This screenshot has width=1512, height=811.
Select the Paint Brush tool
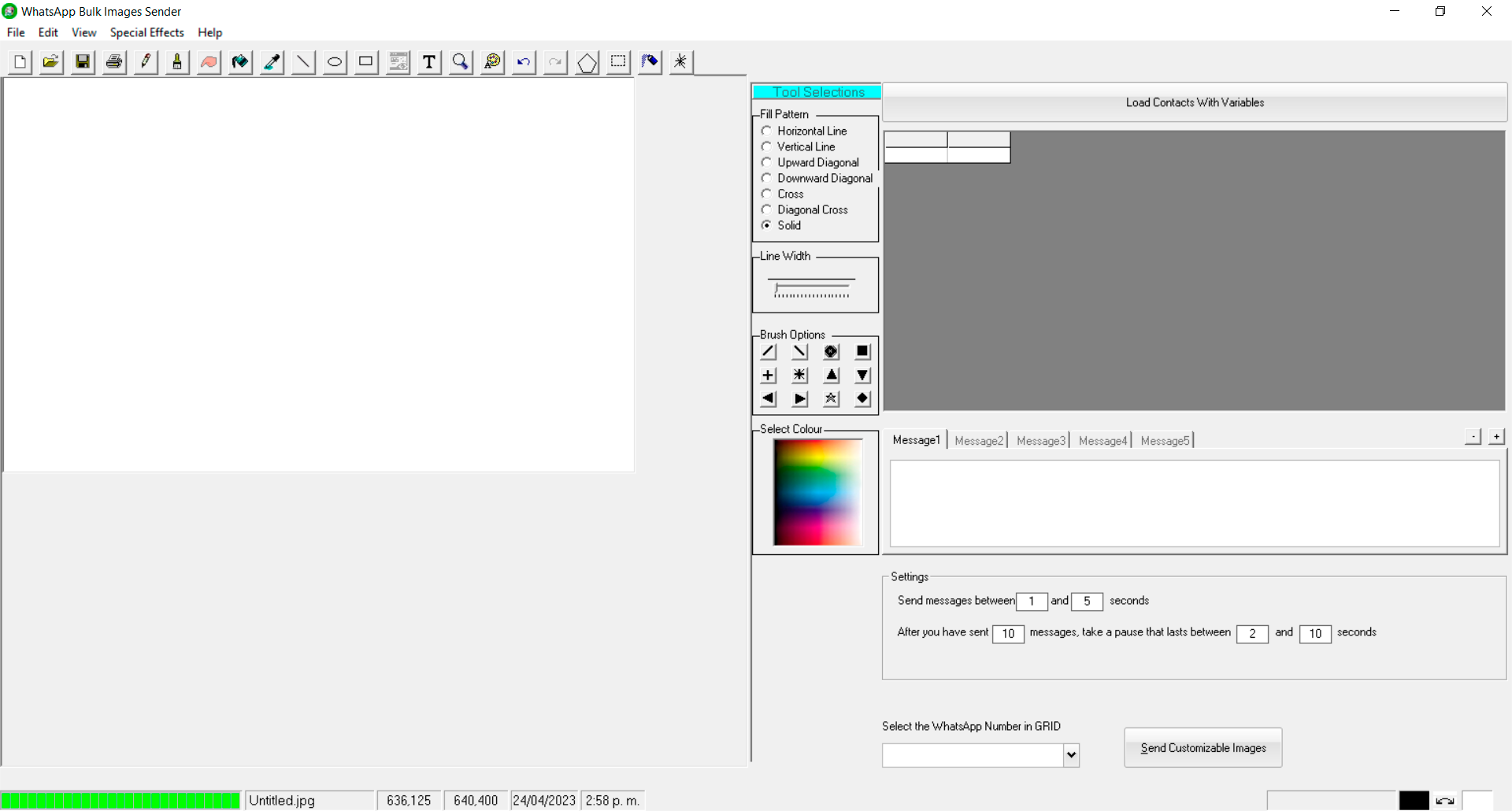pyautogui.click(x=177, y=62)
